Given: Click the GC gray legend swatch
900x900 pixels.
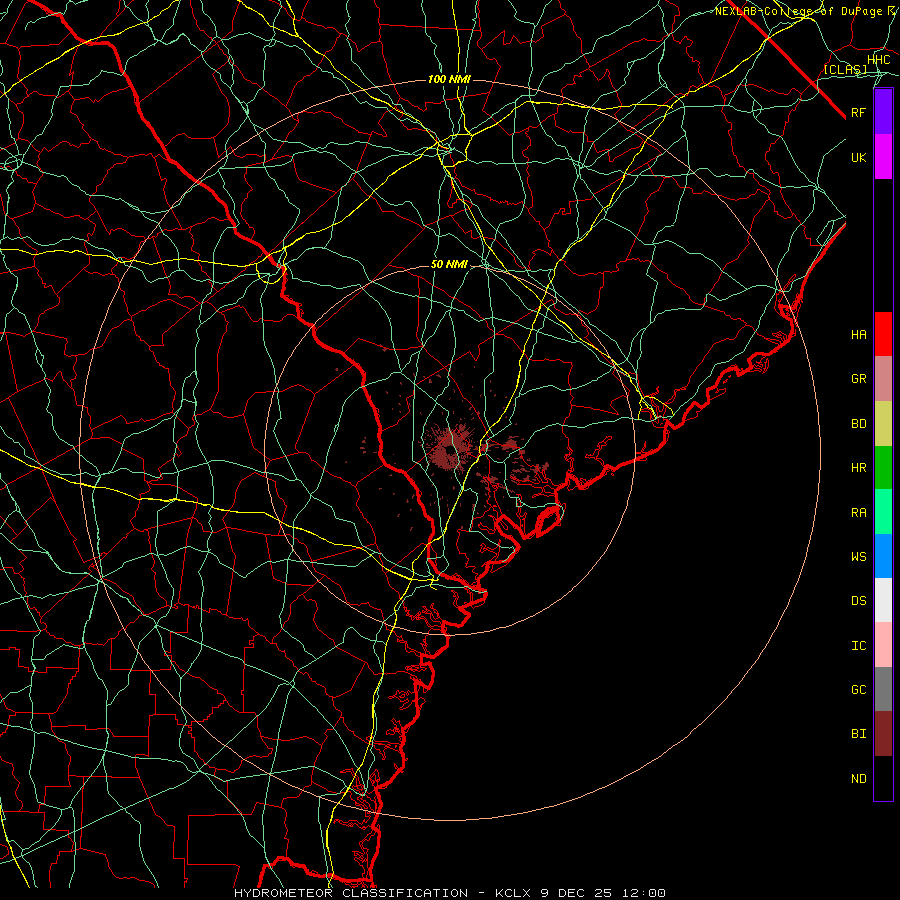Looking at the screenshot, I should [883, 689].
